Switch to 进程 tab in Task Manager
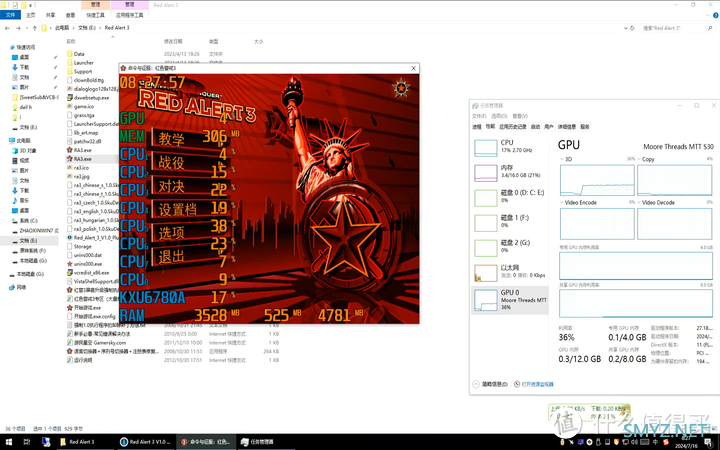 [477, 127]
